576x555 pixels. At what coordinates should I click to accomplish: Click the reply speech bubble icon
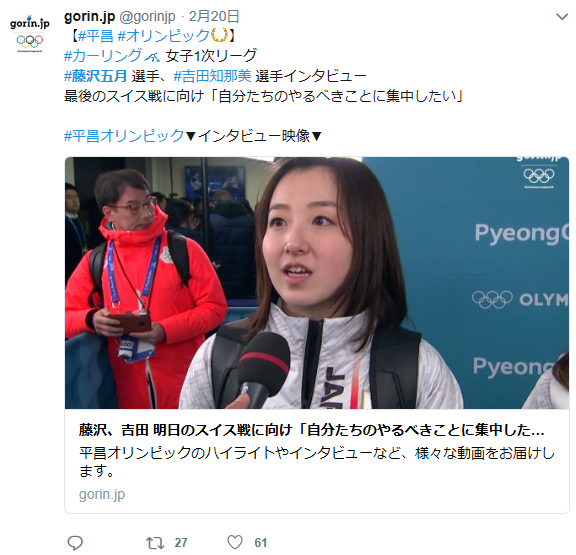click(x=75, y=543)
